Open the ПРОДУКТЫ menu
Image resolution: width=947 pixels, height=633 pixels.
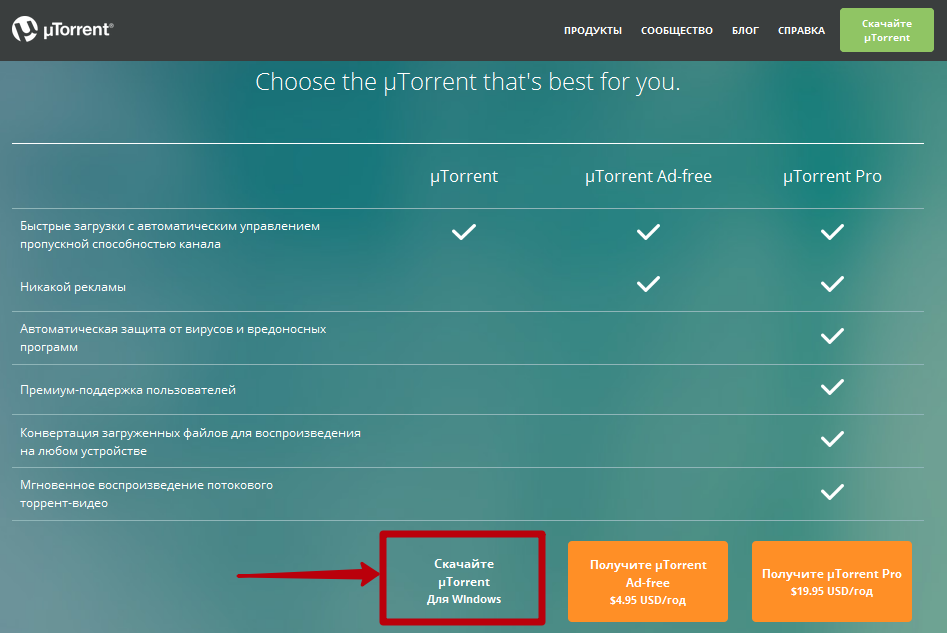tap(592, 30)
